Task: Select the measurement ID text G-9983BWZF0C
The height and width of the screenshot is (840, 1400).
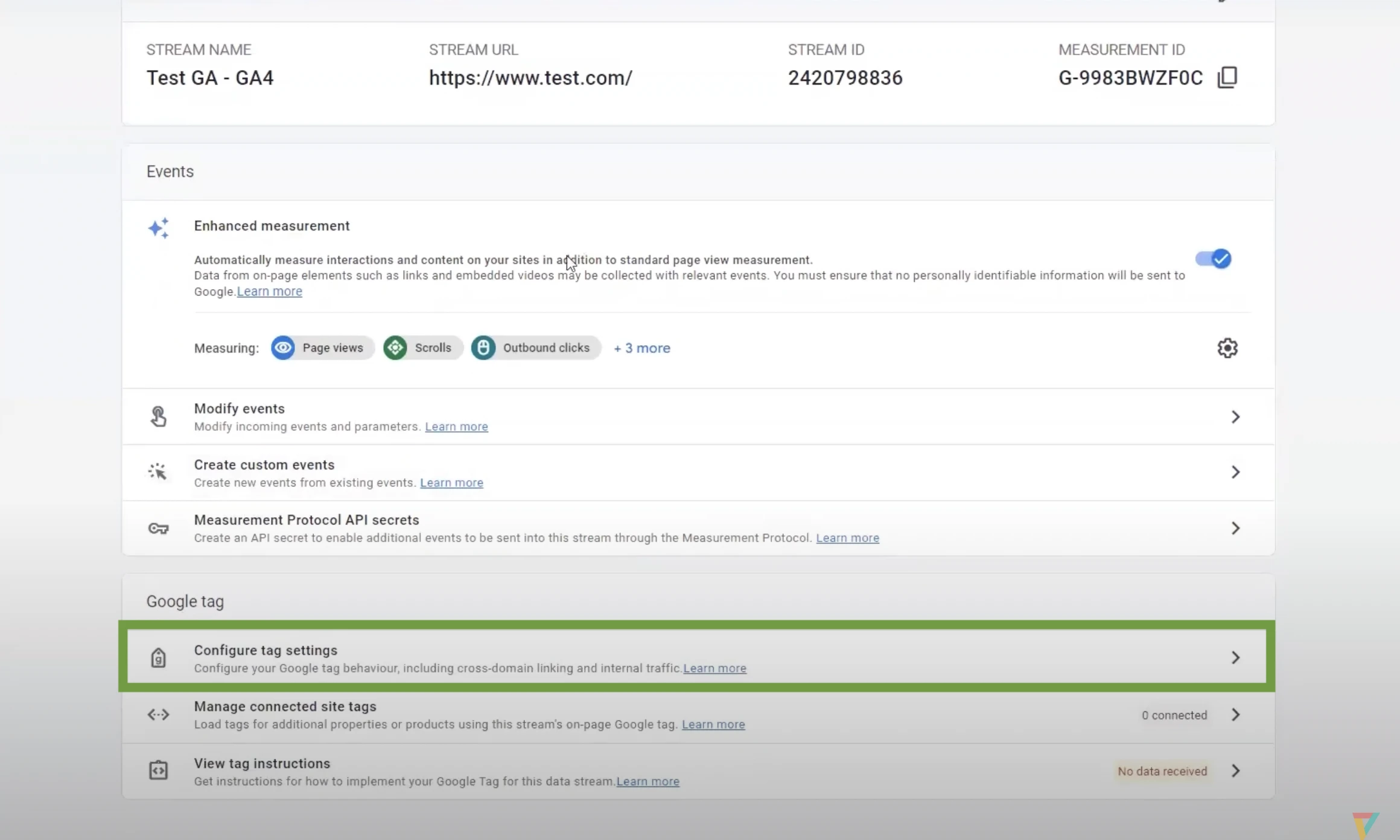Action: click(x=1130, y=78)
